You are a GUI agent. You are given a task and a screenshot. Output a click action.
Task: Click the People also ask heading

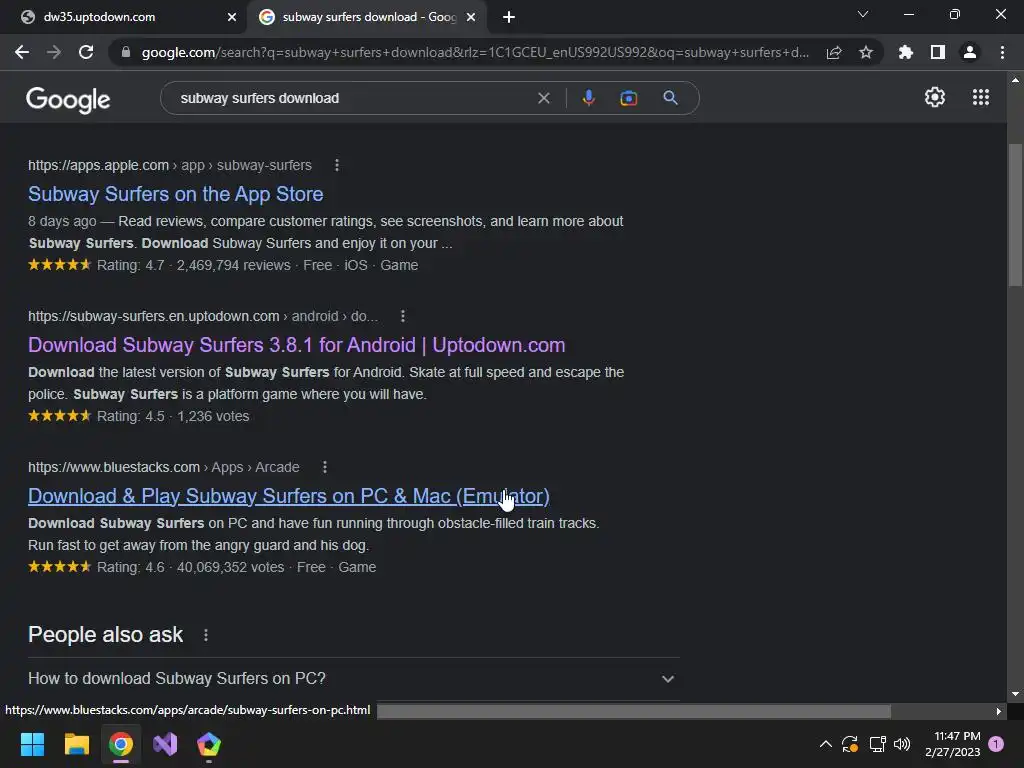pos(106,635)
